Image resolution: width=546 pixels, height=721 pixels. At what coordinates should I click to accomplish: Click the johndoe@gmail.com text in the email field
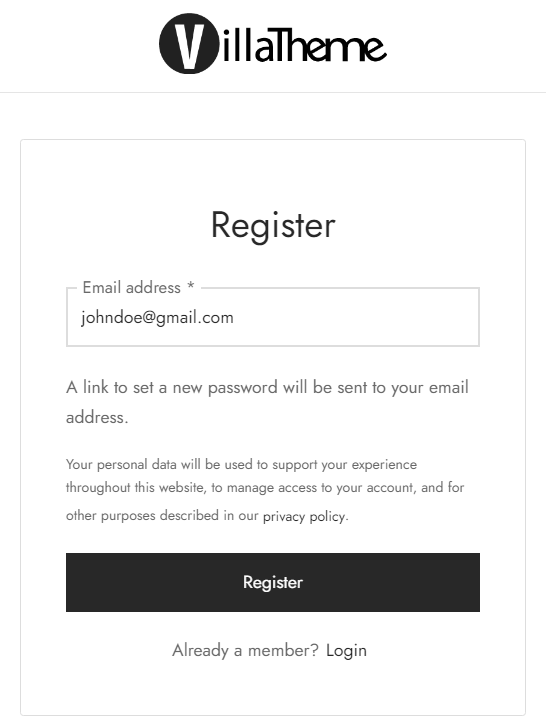pyautogui.click(x=157, y=318)
